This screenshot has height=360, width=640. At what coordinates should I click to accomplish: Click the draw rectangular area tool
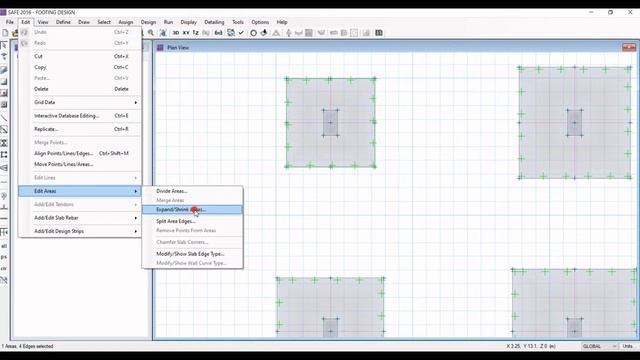(x=4, y=82)
